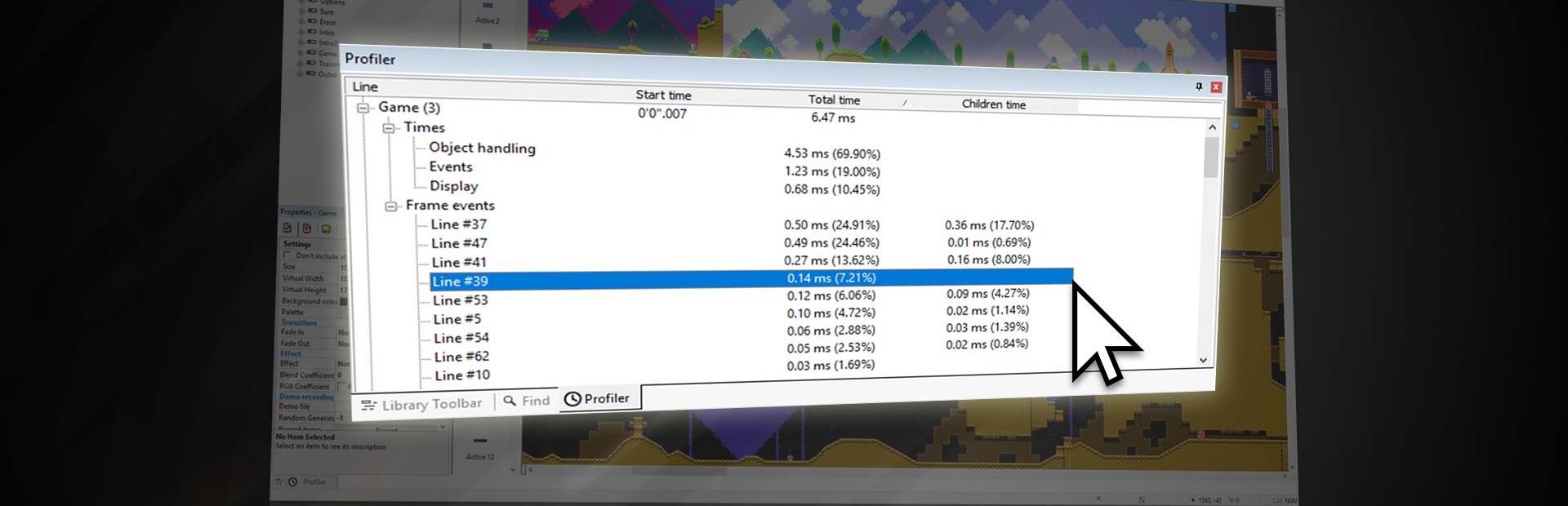Click the profiler vertical scrollbar thumb
Screen dimensions: 1568x506
click(1211, 157)
